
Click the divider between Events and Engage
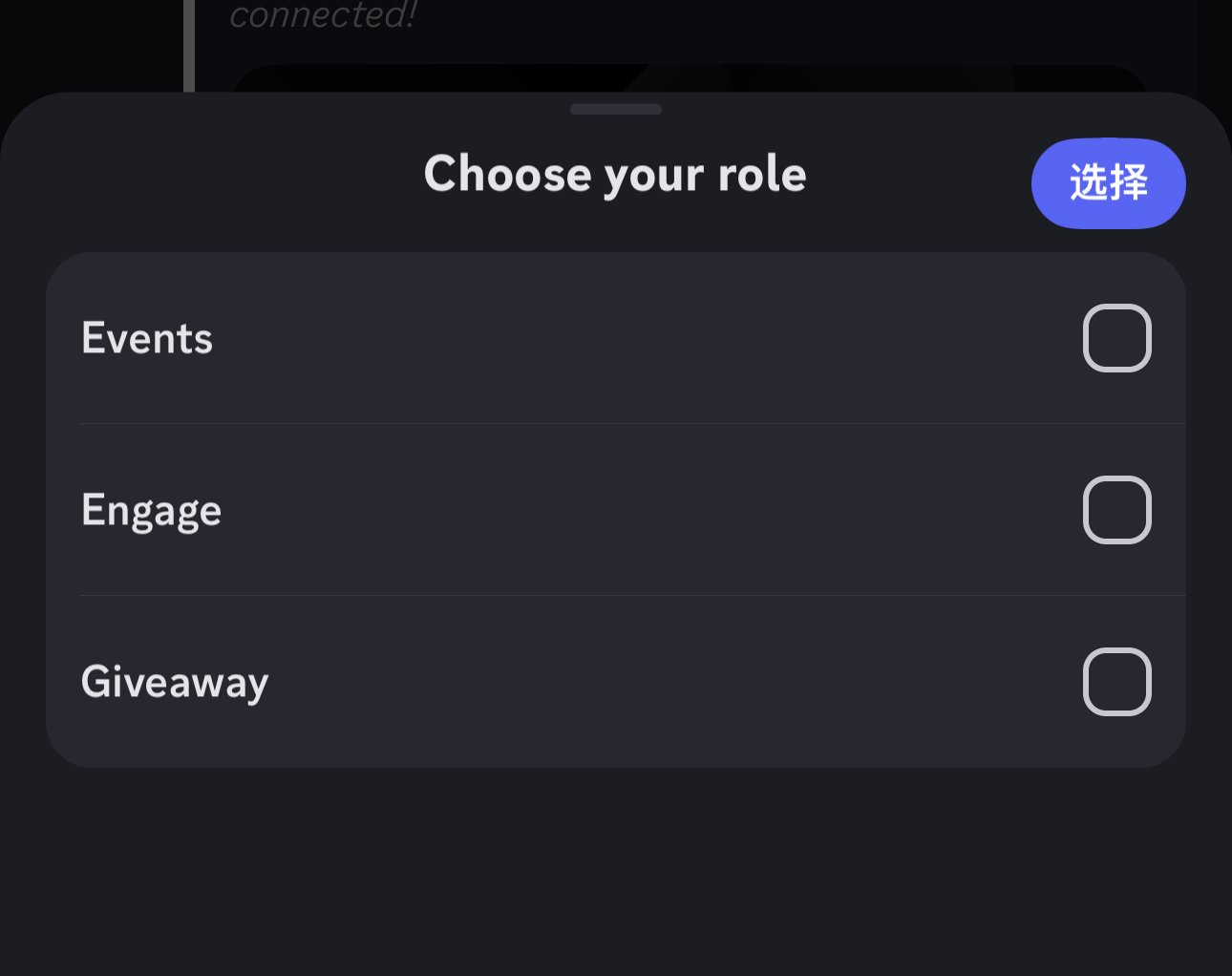coord(630,423)
